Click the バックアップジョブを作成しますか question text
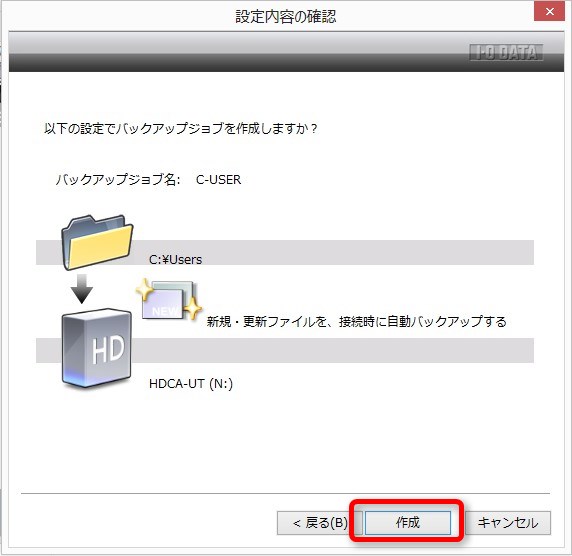Viewport: 572px width, 556px height. [x=181, y=128]
